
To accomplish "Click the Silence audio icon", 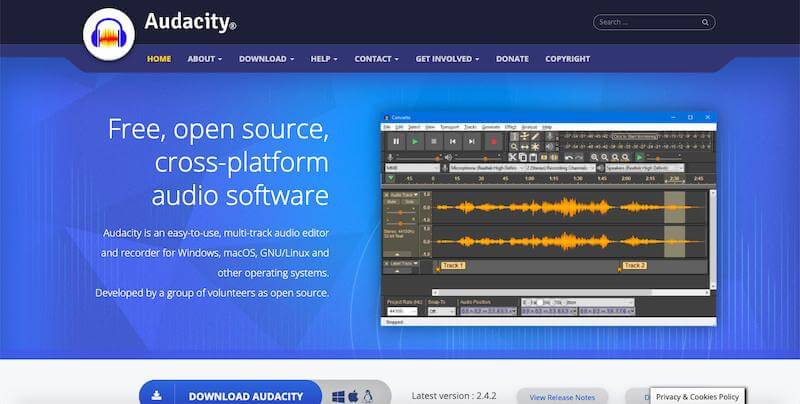I will tap(554, 157).
